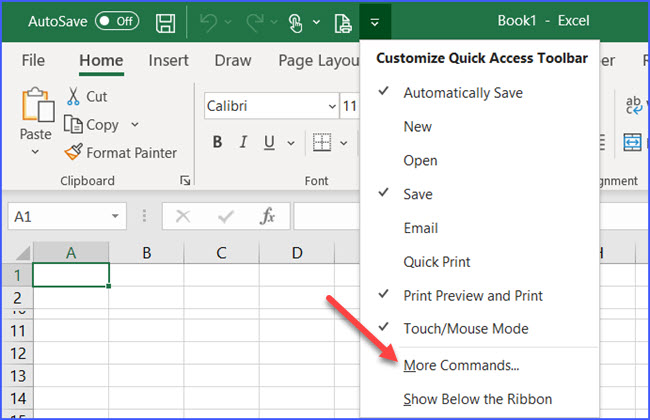
Task: Select column C header
Action: click(x=221, y=252)
